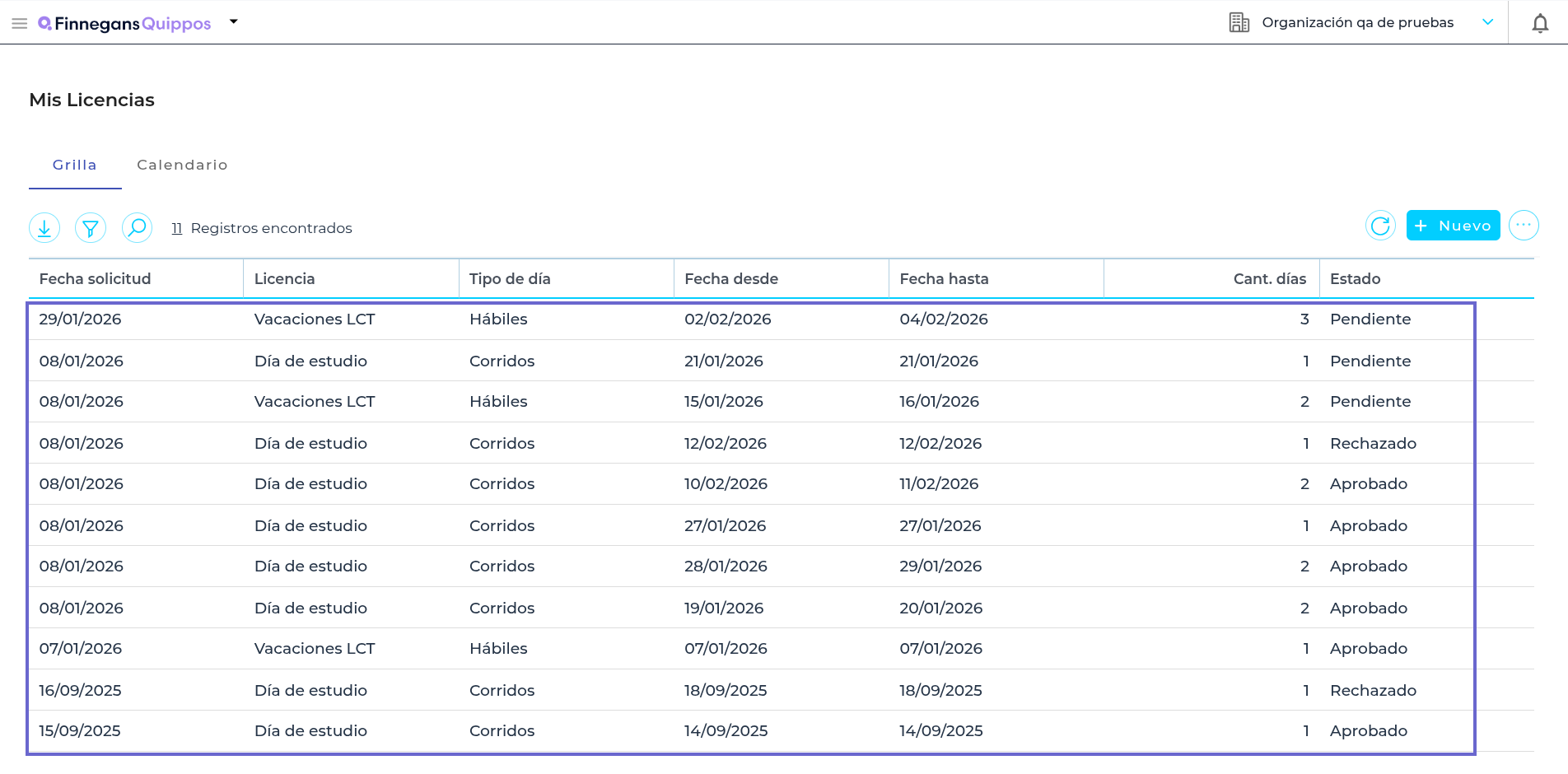This screenshot has width=1568, height=774.
Task: Click the organization building icon
Action: click(1239, 22)
